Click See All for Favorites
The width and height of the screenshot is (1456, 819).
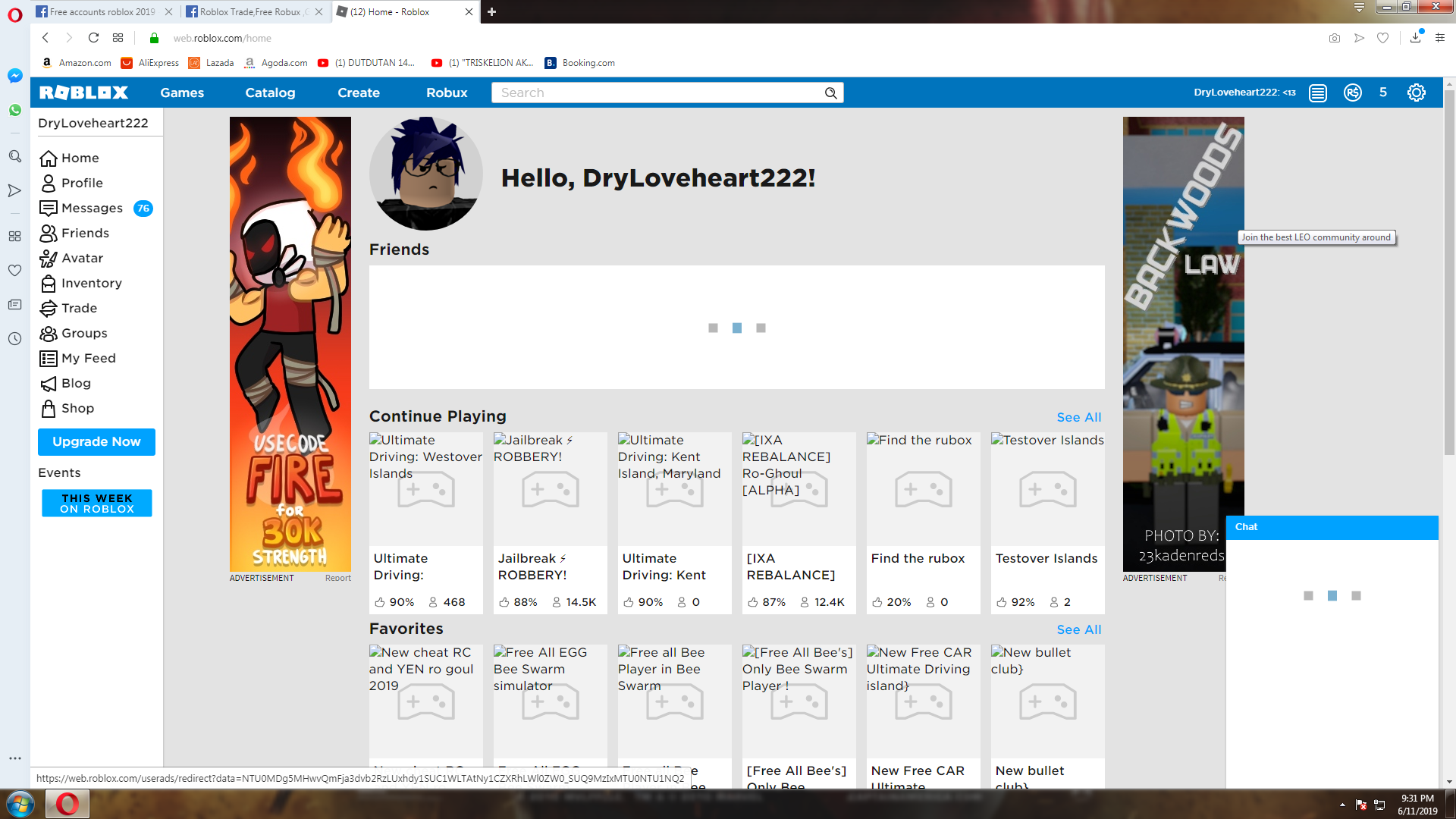click(x=1078, y=629)
